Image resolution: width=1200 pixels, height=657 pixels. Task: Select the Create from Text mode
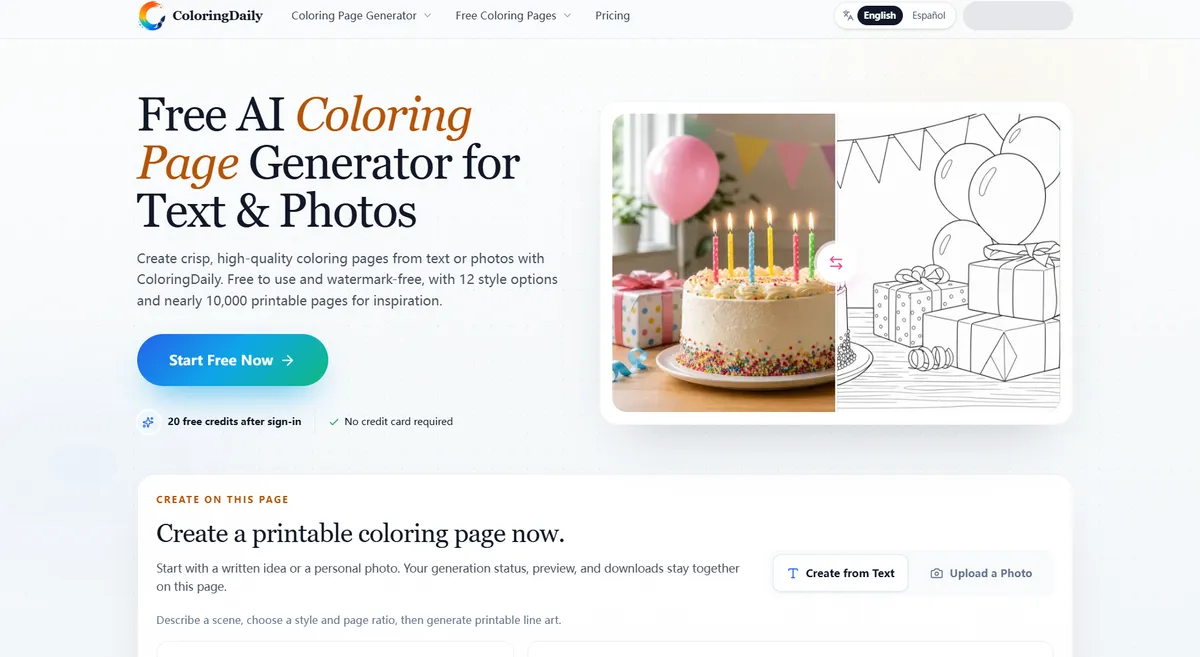(840, 573)
